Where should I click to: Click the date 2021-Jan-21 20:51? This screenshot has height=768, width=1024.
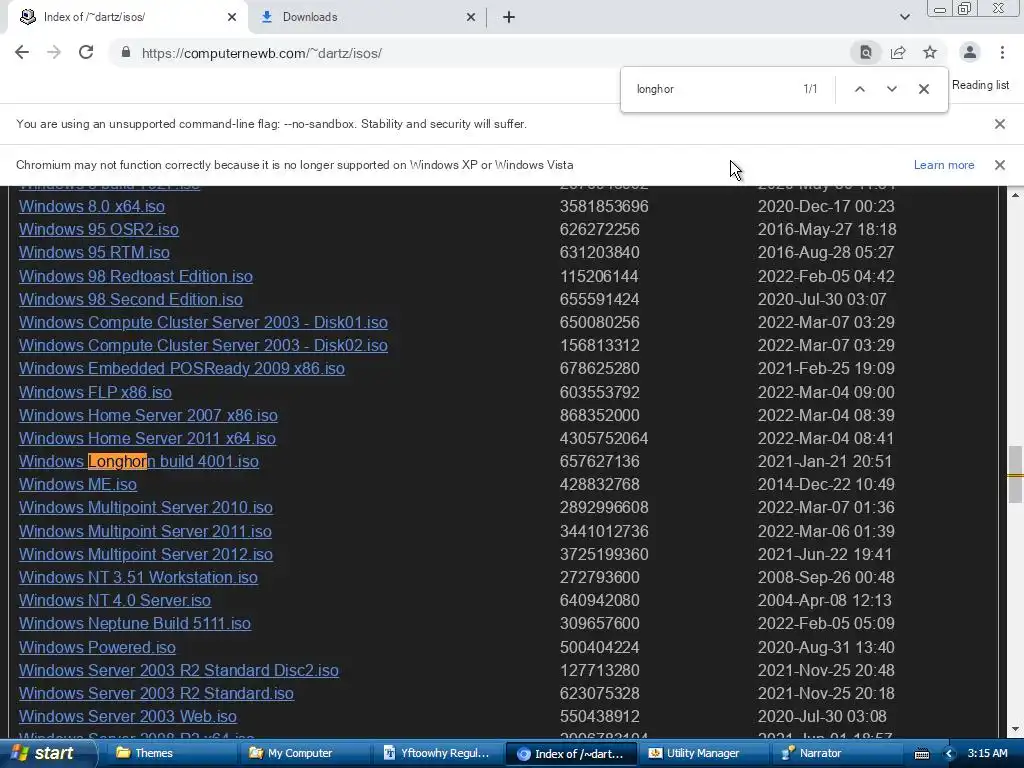pos(824,461)
